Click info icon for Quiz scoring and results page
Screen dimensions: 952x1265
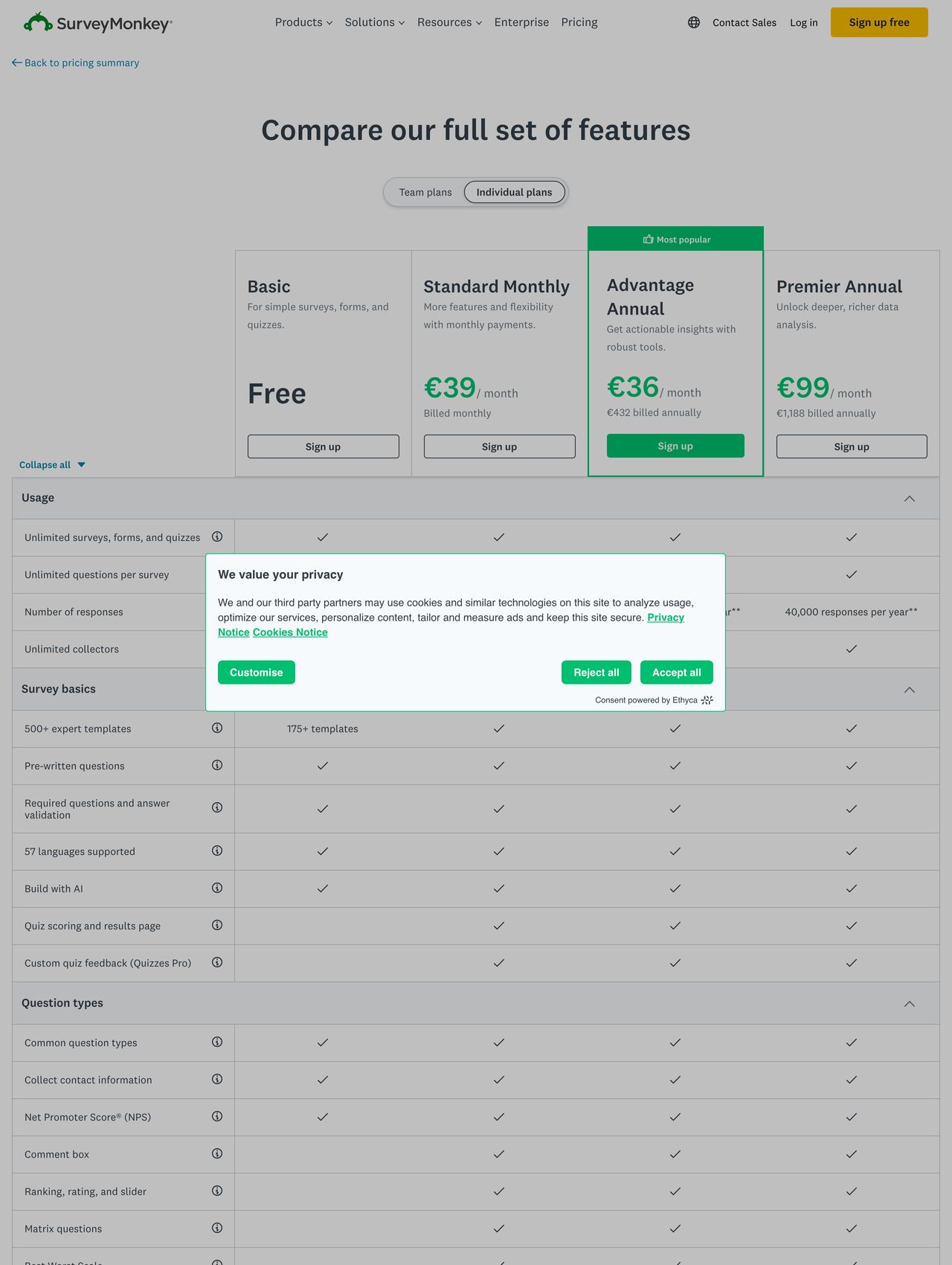coord(217,925)
